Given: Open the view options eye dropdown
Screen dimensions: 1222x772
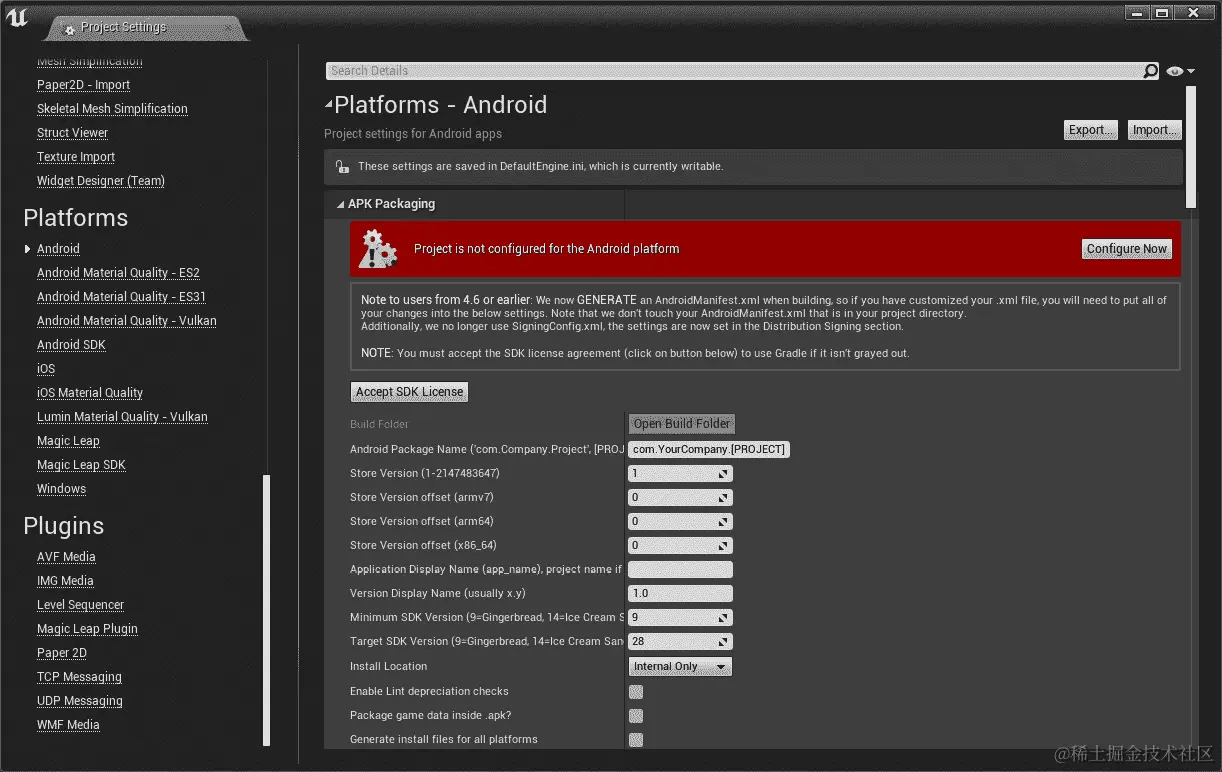Looking at the screenshot, I should pos(1180,71).
